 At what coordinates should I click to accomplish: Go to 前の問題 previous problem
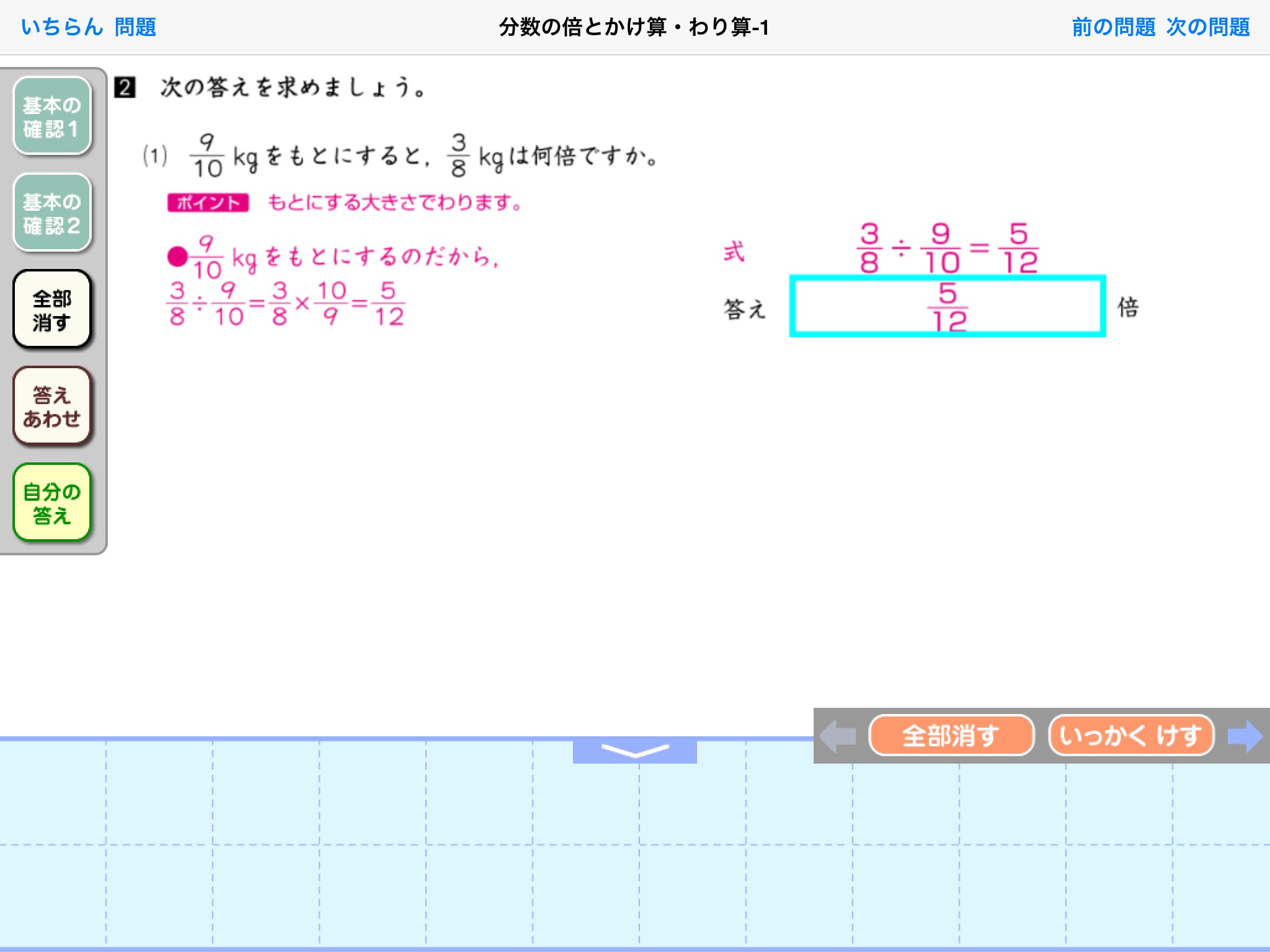(1114, 27)
